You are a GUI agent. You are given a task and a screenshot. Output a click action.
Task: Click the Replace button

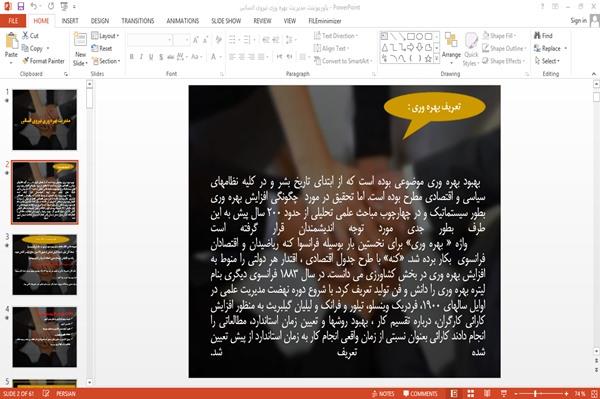point(550,48)
